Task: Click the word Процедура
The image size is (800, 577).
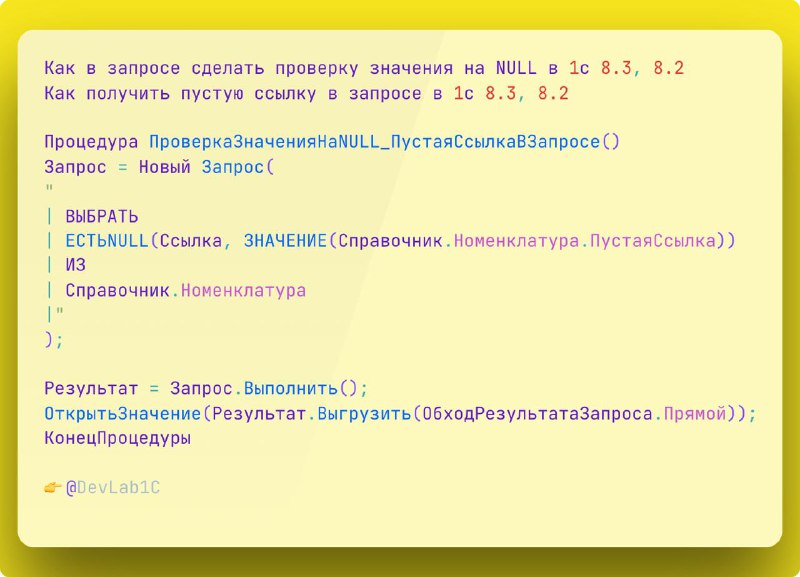Action: (91, 141)
